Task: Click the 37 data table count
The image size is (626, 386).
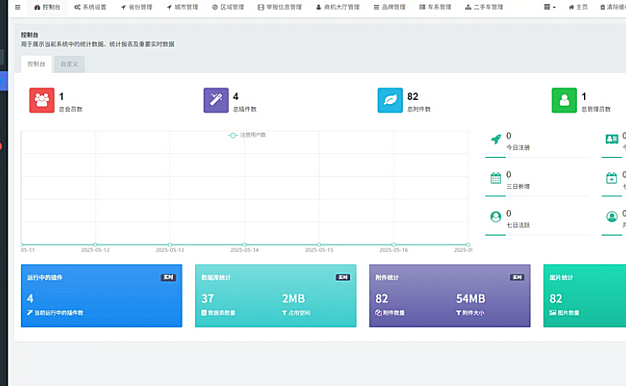Action: coord(208,299)
